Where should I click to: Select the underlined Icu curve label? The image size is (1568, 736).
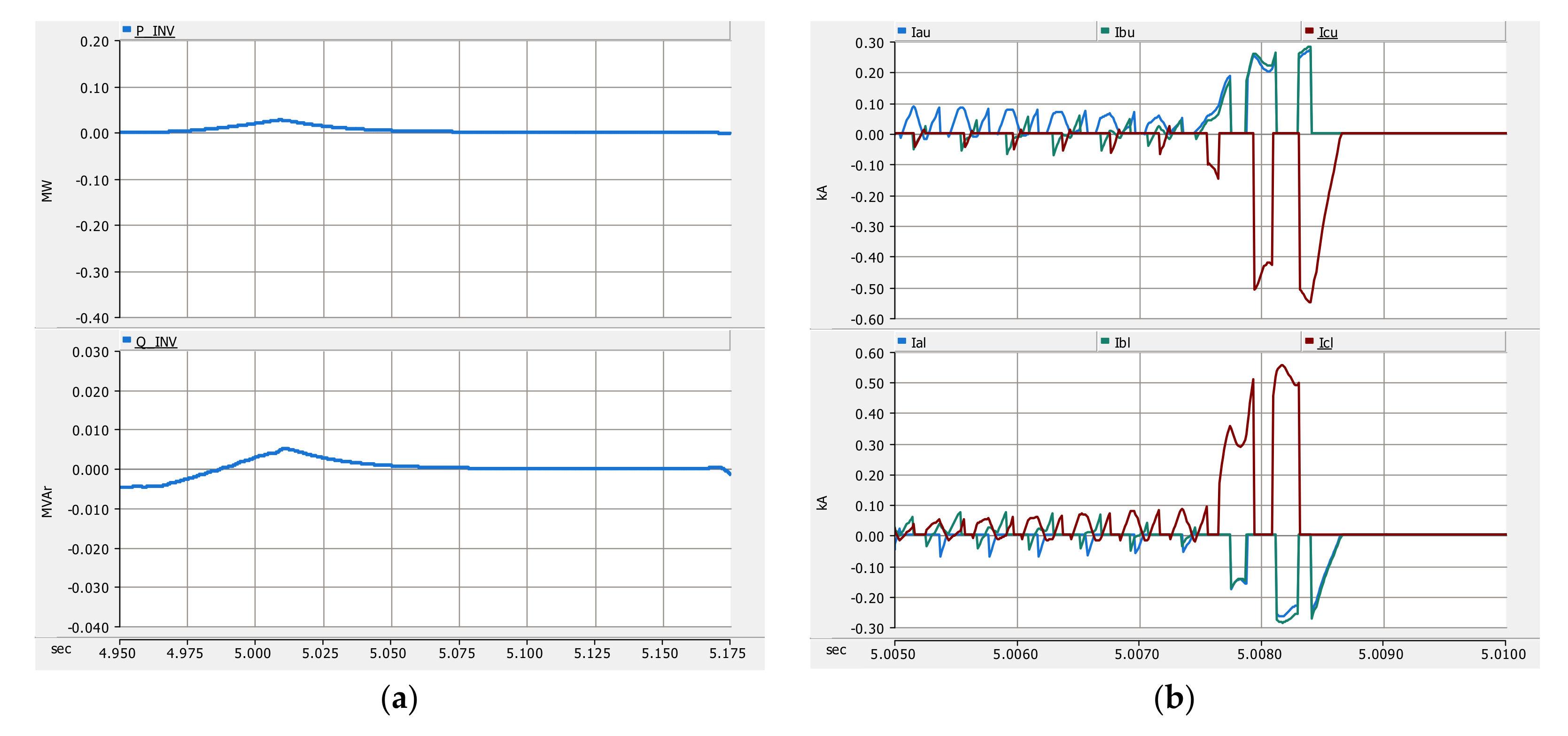pyautogui.click(x=1327, y=32)
